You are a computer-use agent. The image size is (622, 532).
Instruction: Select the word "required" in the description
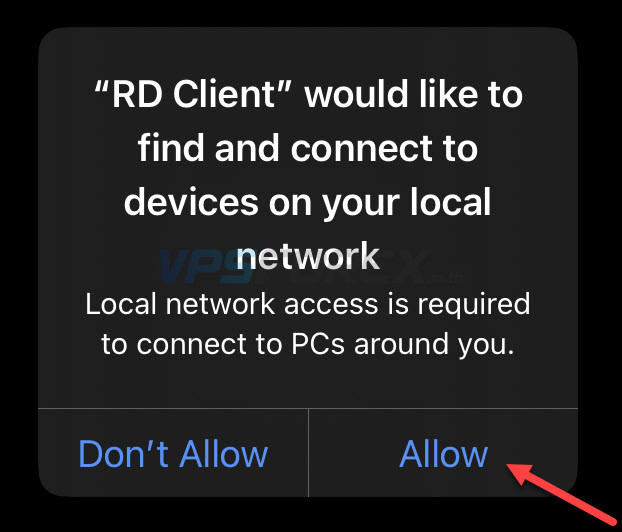474,305
